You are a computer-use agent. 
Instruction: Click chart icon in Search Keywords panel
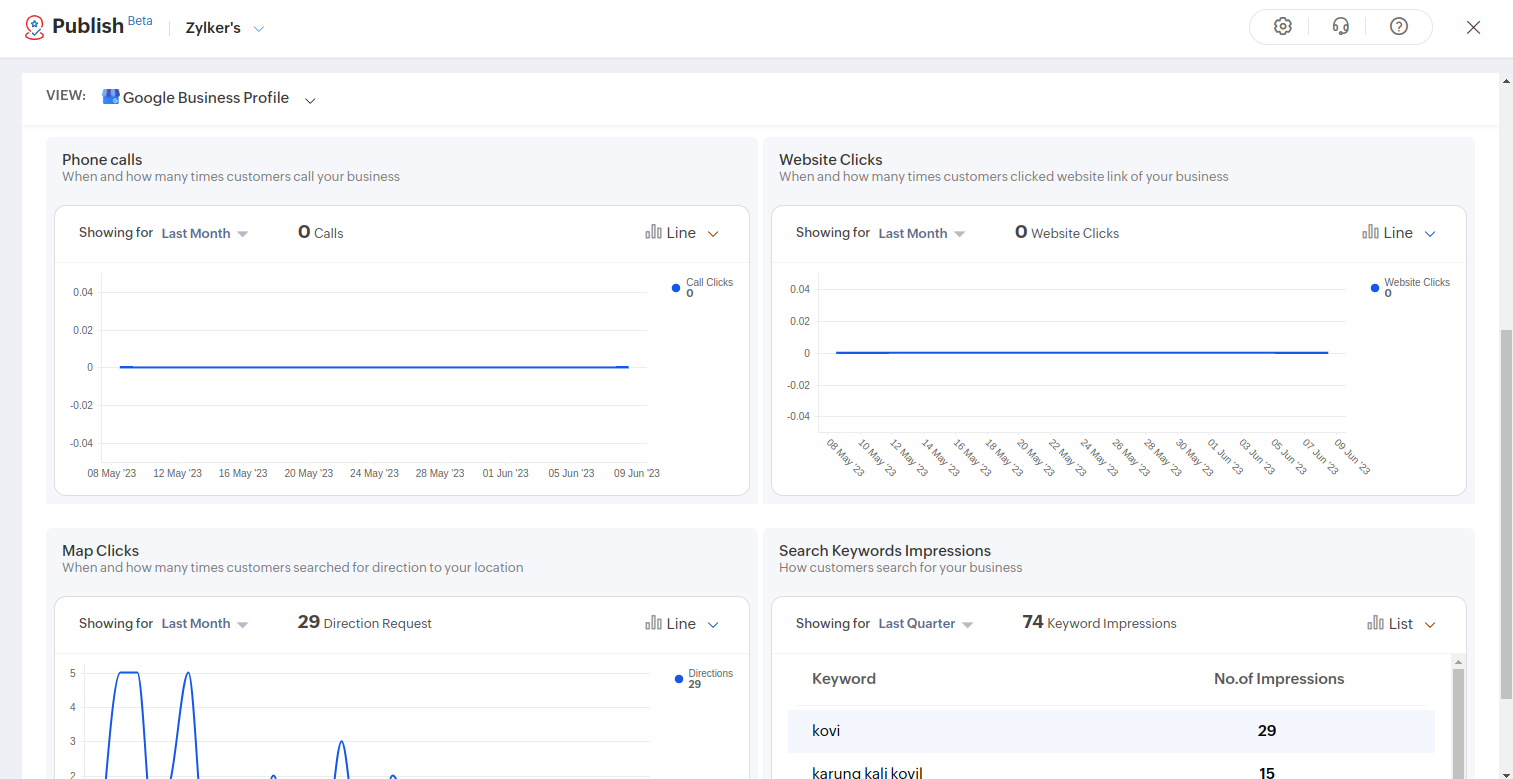point(1376,623)
